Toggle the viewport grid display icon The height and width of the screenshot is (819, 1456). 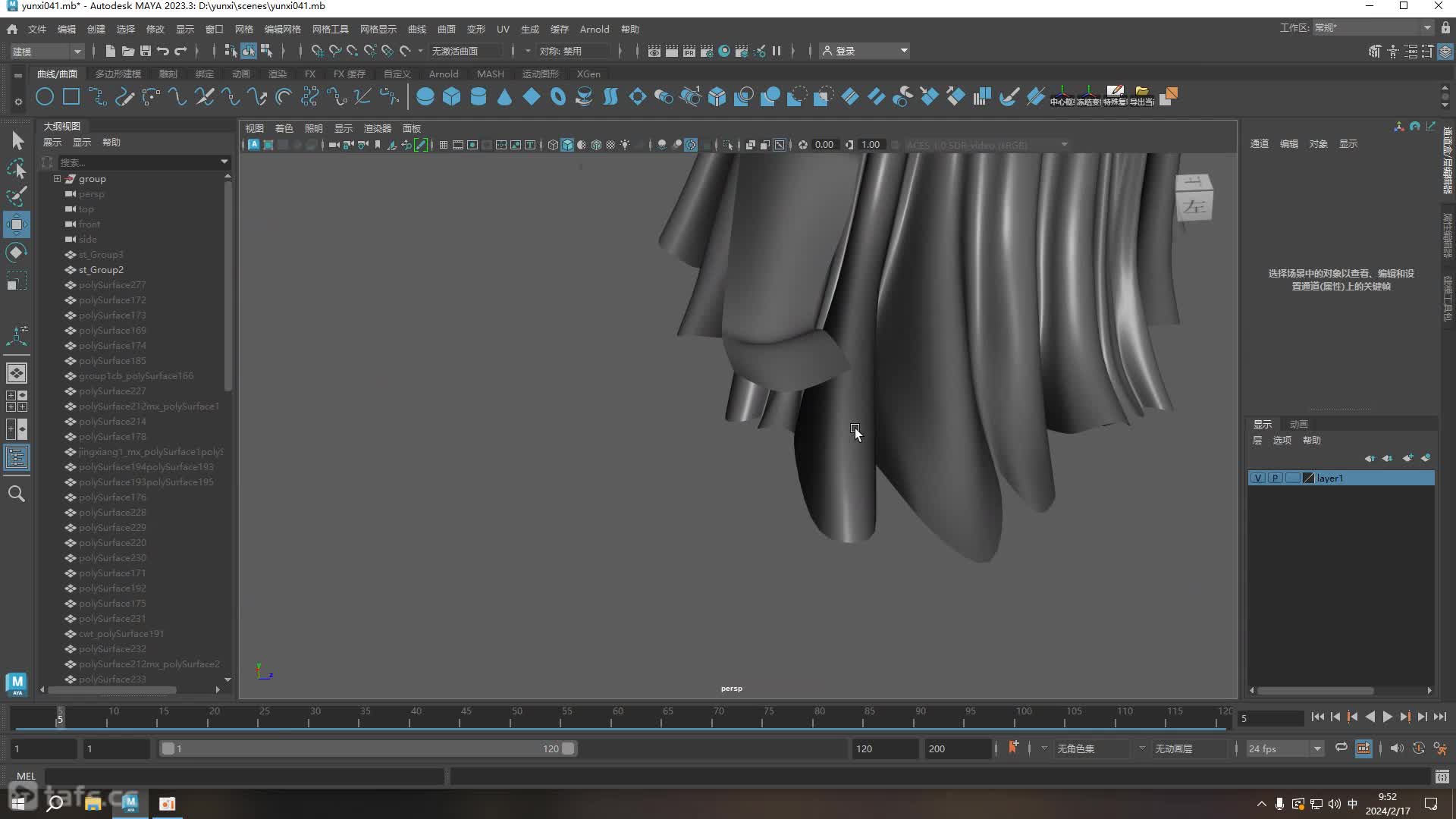click(443, 145)
